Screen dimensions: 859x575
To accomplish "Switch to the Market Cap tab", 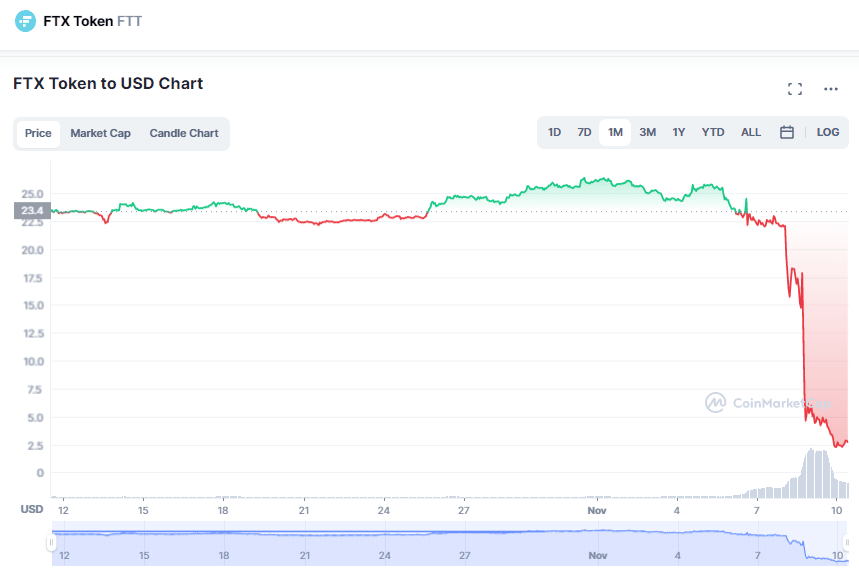I will click(x=100, y=134).
